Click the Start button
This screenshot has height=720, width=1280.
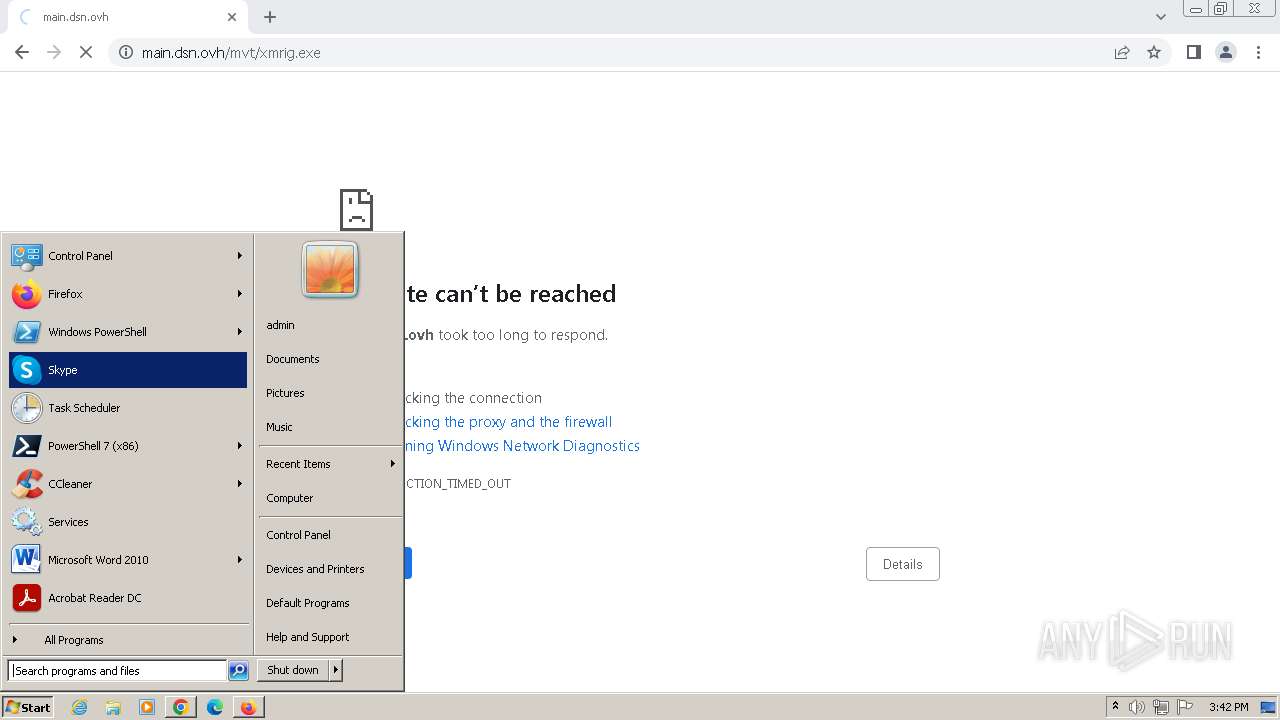coord(28,707)
